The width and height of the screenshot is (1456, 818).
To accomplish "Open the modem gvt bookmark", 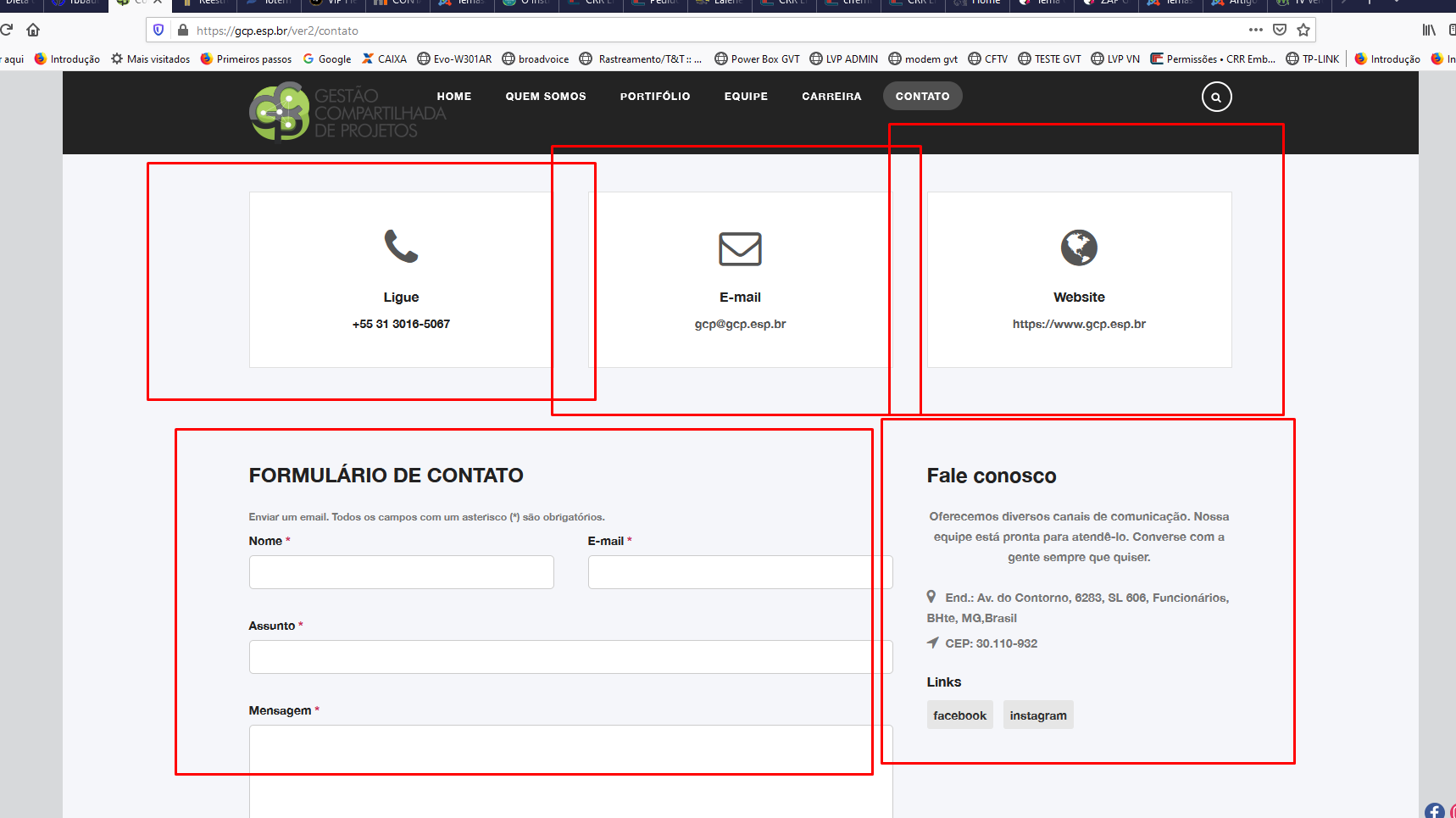I will coord(923,59).
